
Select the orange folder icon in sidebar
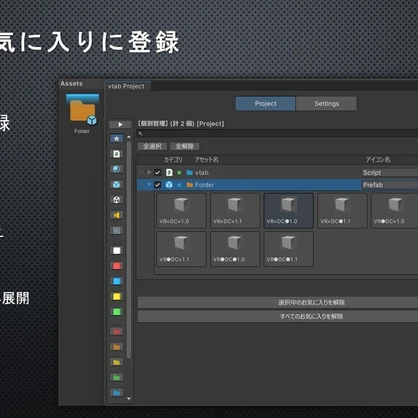(x=116, y=347)
